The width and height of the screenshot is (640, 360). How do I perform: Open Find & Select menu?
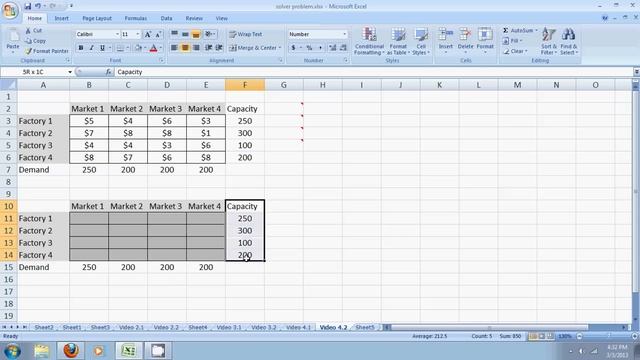[568, 41]
